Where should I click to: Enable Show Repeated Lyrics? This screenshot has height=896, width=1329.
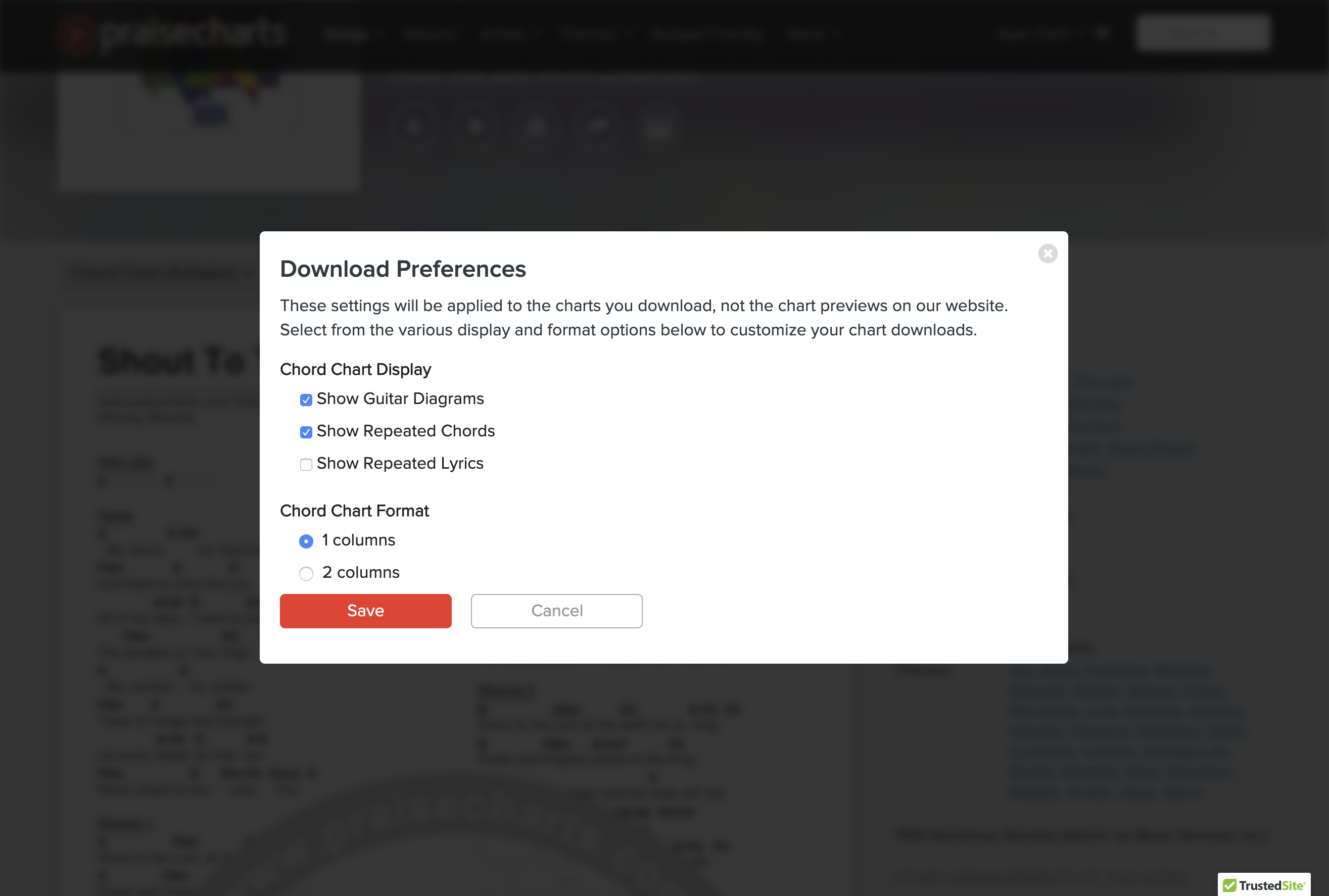pyautogui.click(x=306, y=464)
